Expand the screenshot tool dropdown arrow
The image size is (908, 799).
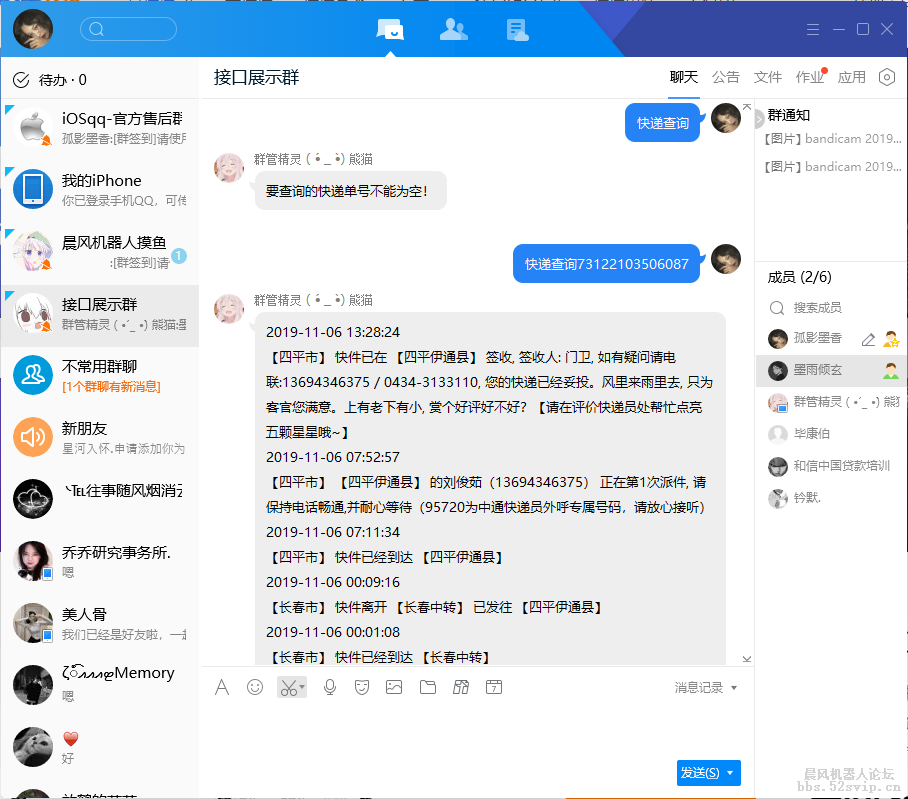[302, 687]
